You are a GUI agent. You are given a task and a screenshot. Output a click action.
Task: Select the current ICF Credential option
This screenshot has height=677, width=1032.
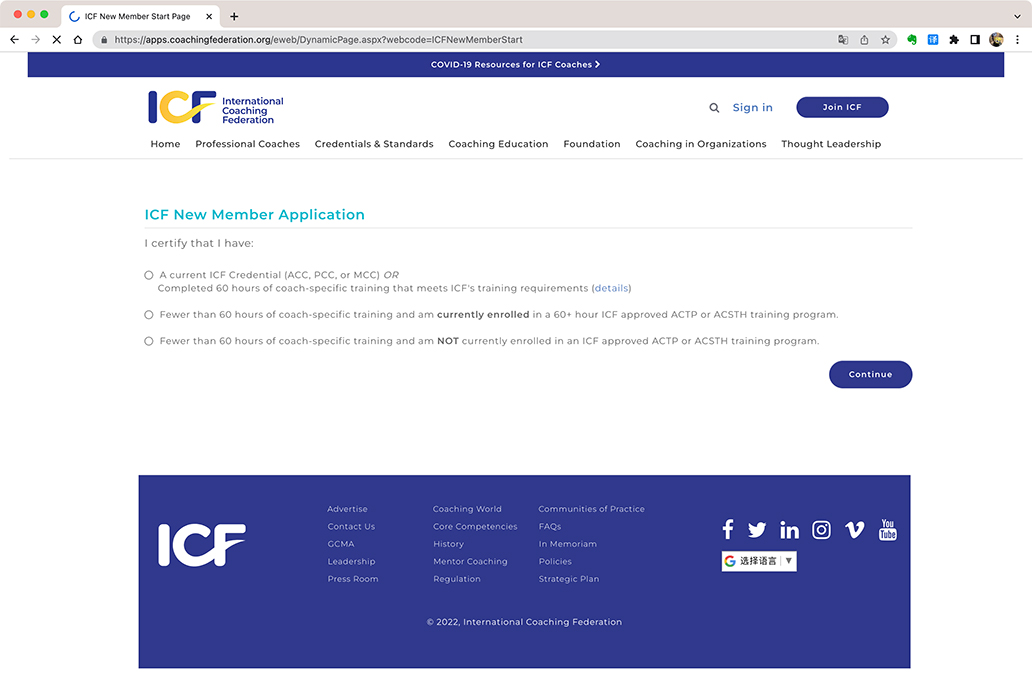click(149, 275)
